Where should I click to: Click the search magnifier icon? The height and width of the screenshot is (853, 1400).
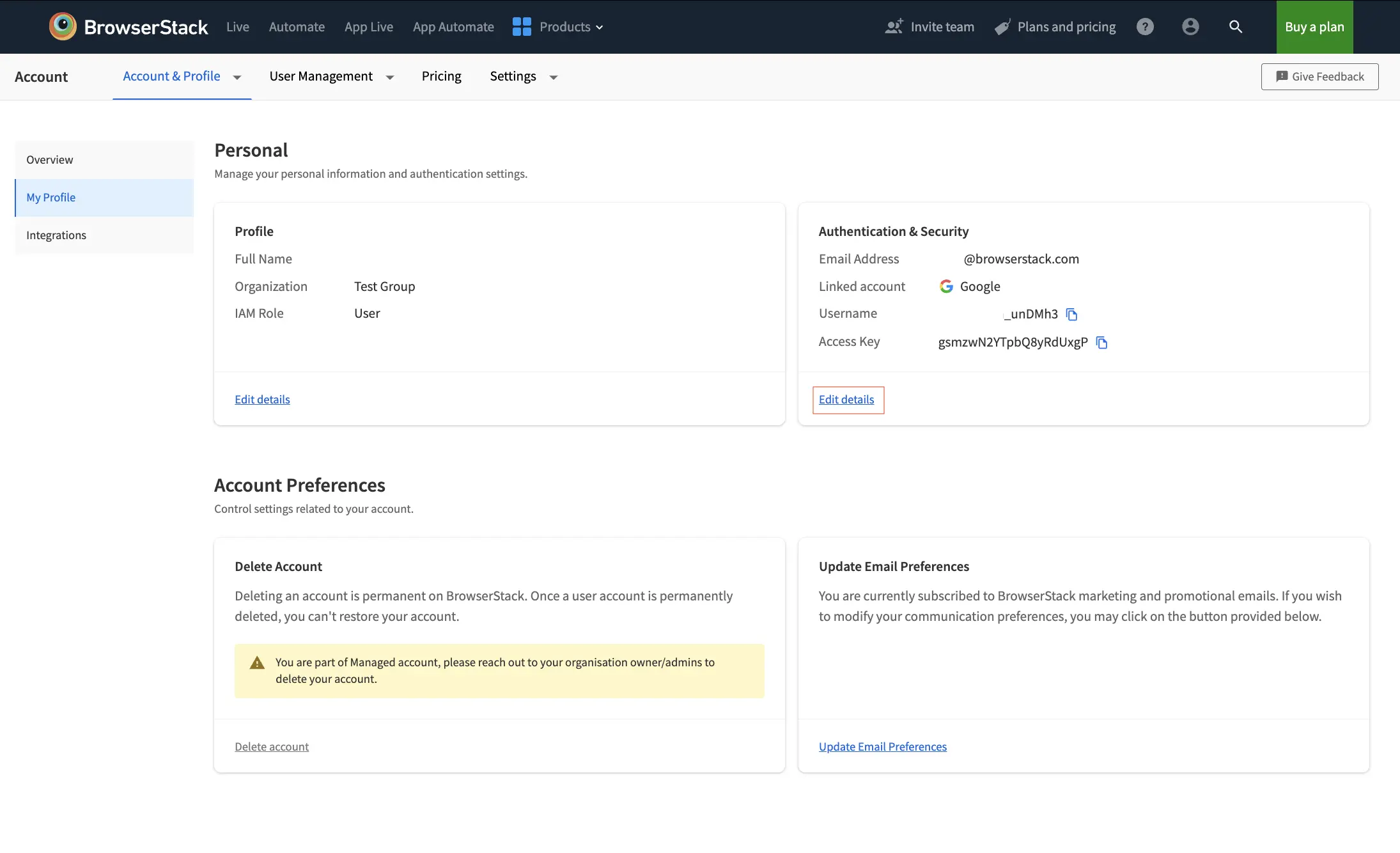(x=1236, y=27)
